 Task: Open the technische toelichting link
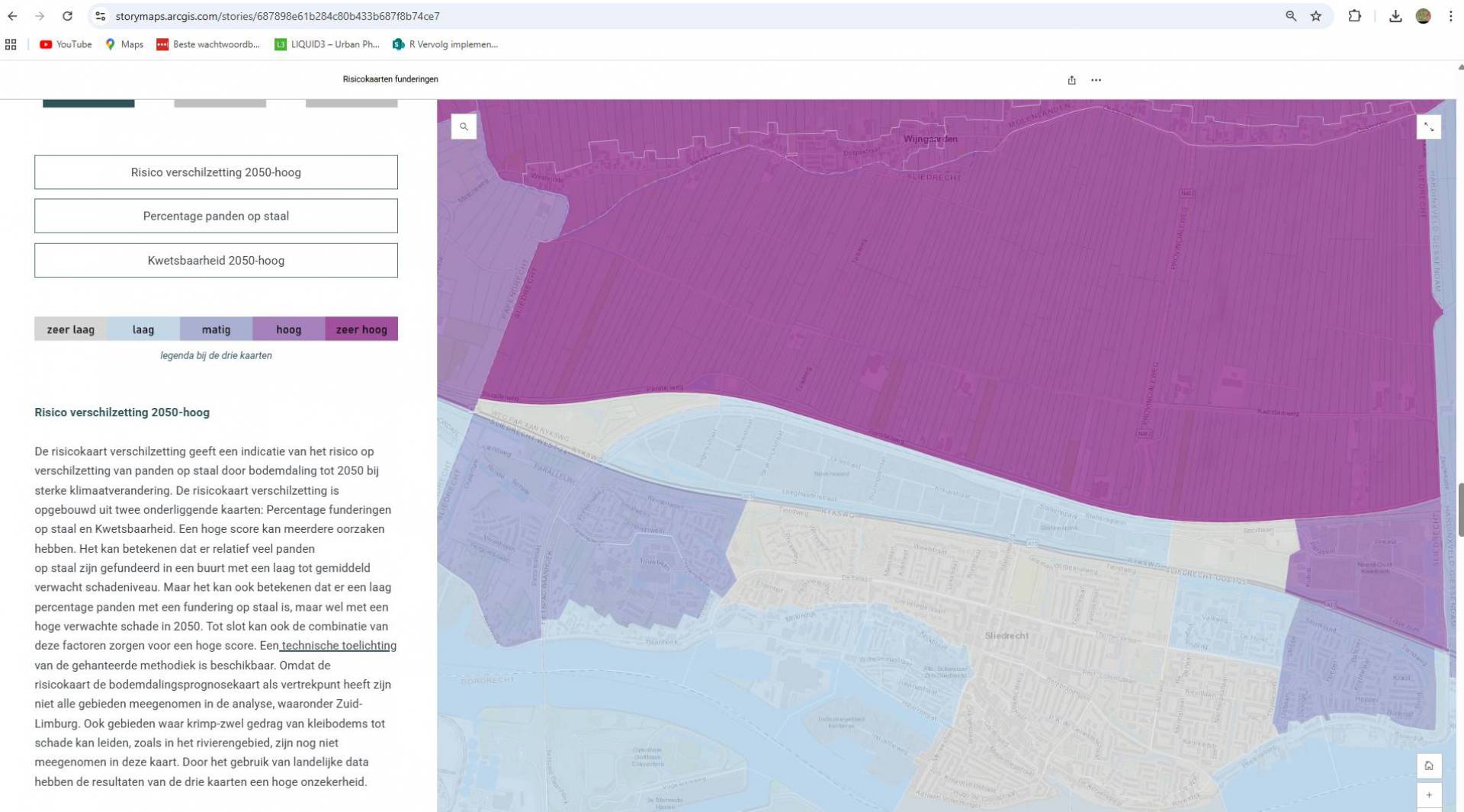(x=339, y=646)
